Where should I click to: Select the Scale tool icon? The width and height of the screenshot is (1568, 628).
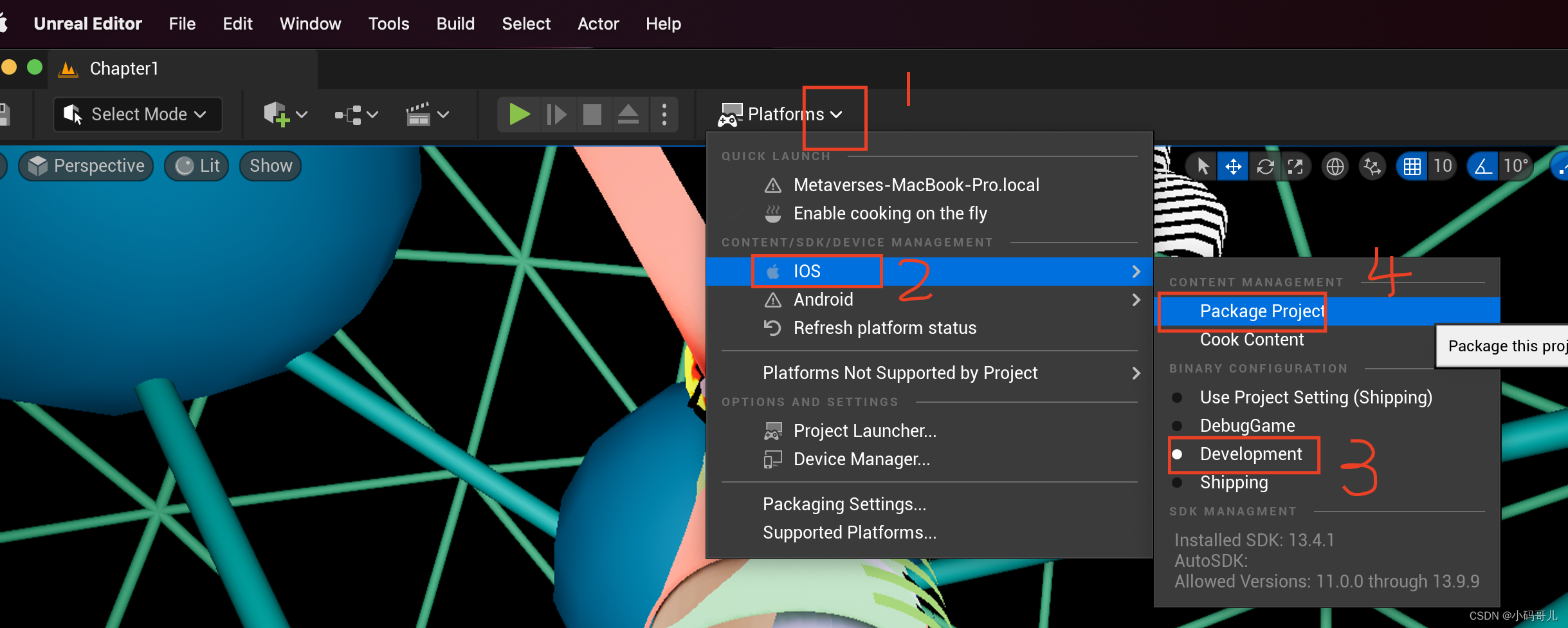coord(1295,167)
